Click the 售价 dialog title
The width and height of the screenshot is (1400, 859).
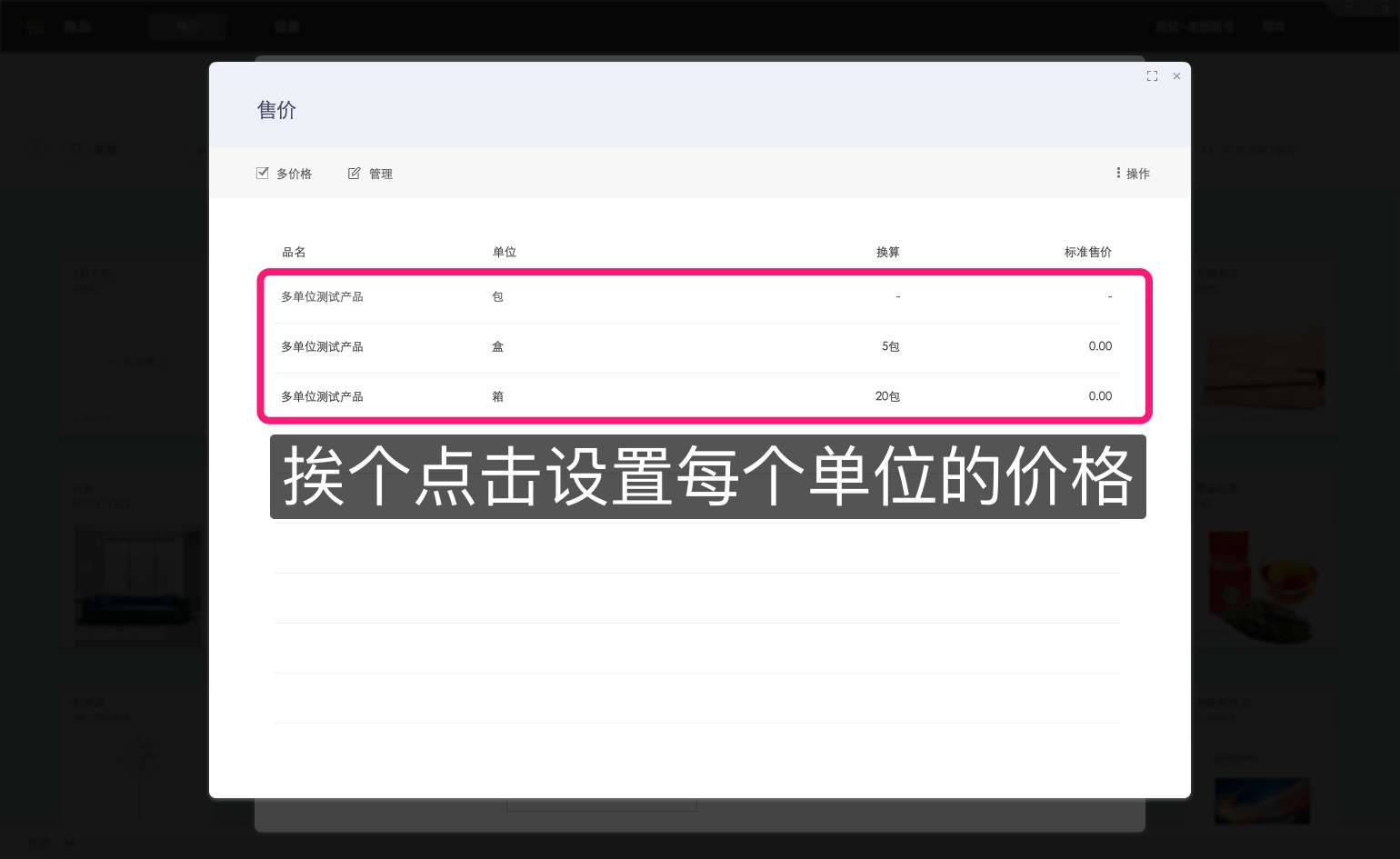276,110
